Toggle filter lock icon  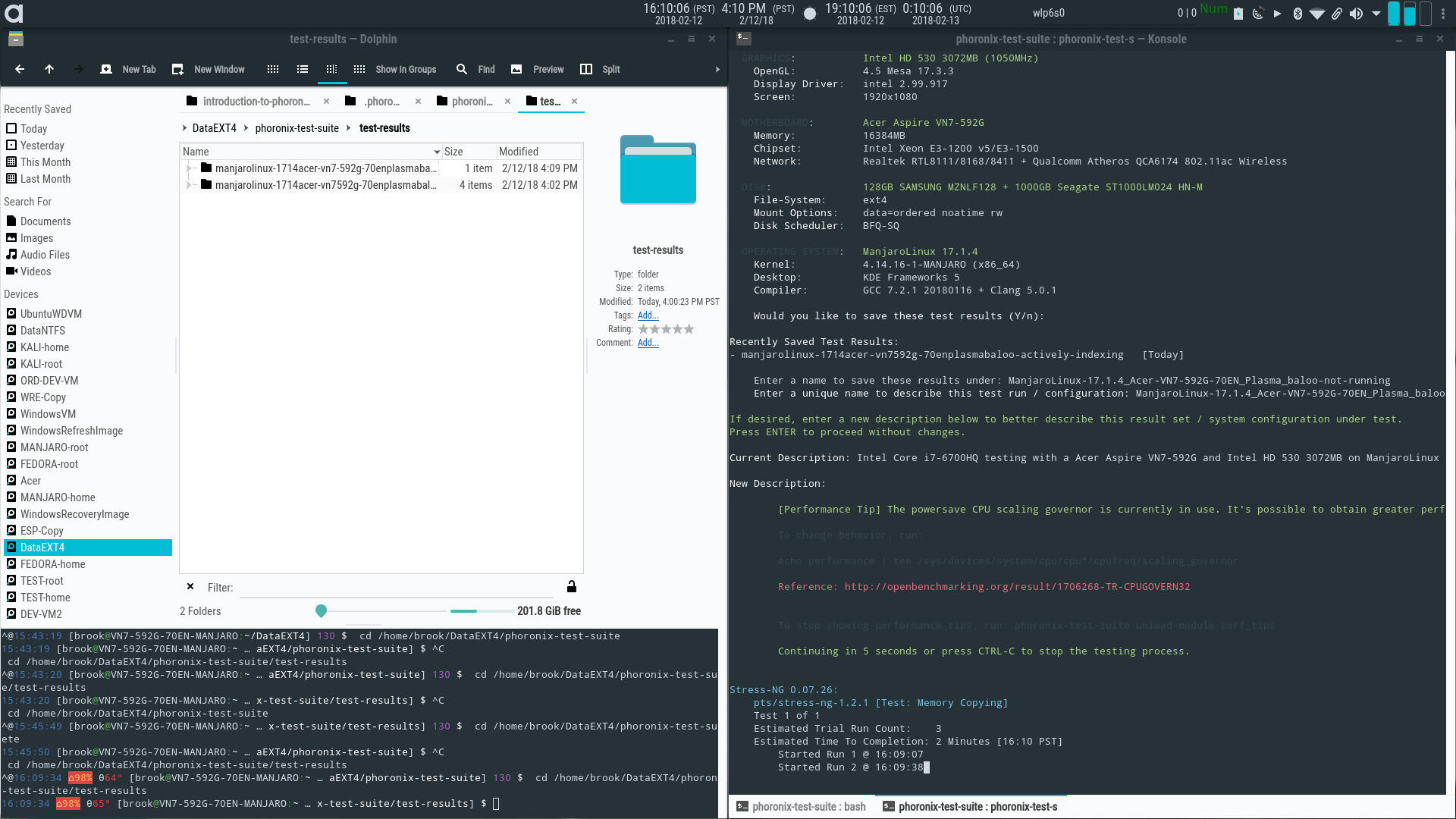pos(572,586)
